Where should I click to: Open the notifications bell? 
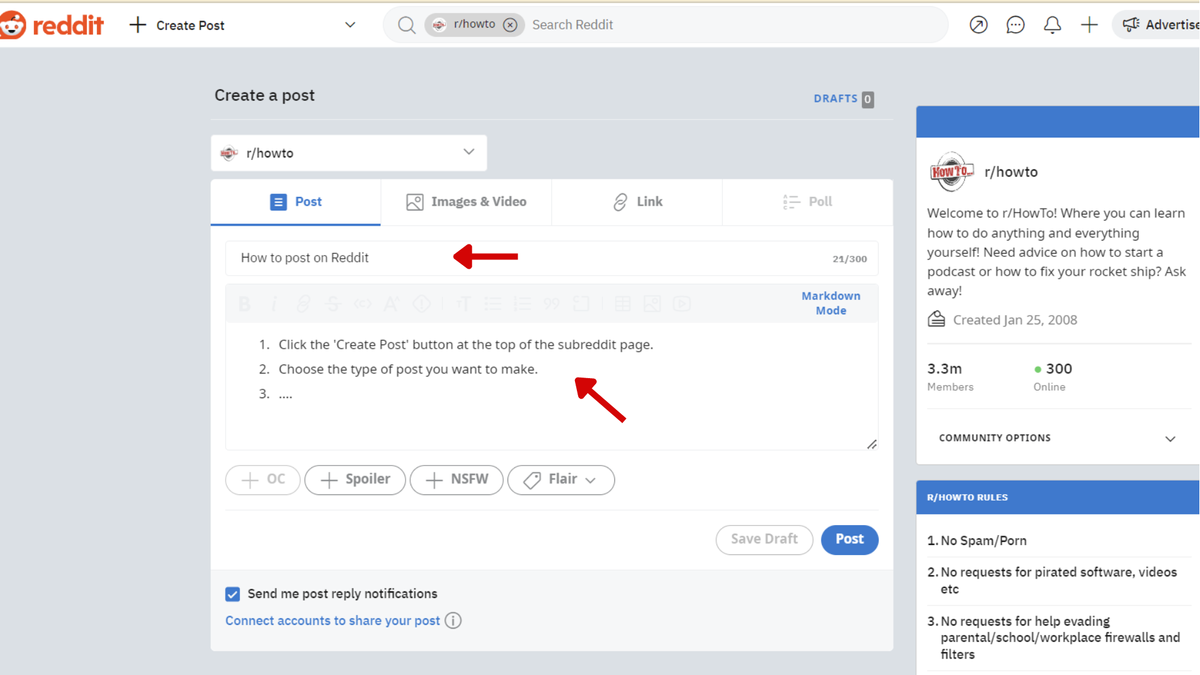coord(1052,24)
